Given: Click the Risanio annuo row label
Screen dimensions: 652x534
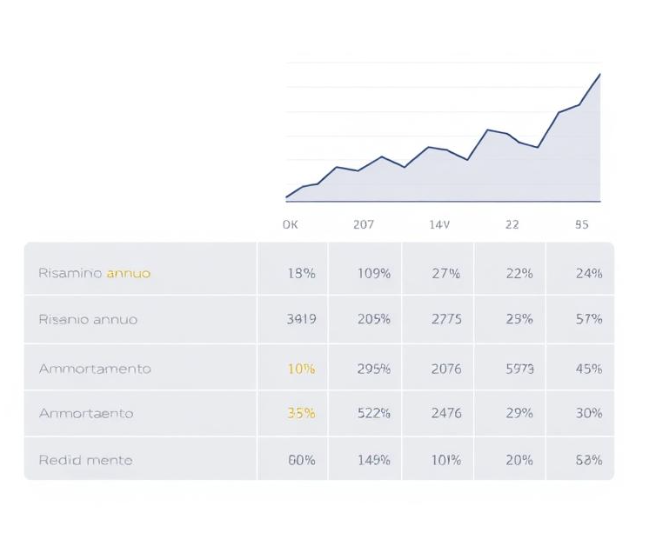Looking at the screenshot, I should [88, 319].
